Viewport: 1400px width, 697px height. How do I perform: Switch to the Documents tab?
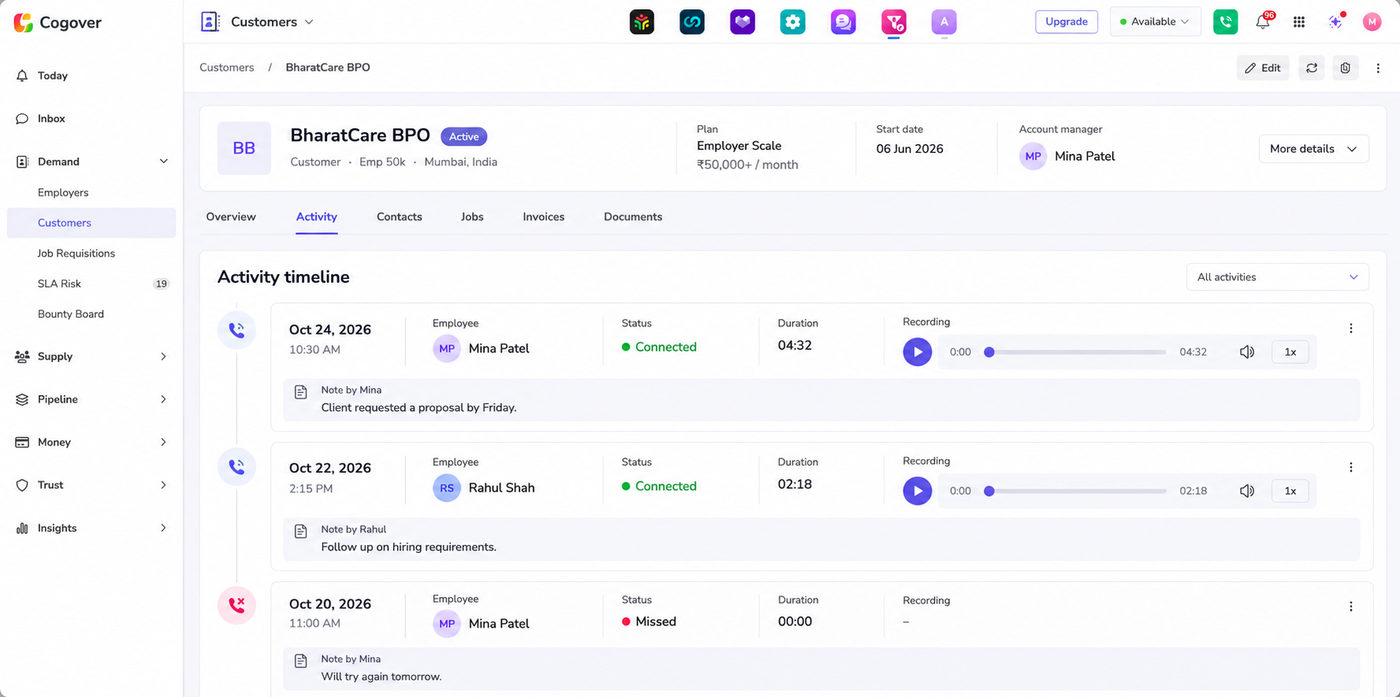[633, 217]
